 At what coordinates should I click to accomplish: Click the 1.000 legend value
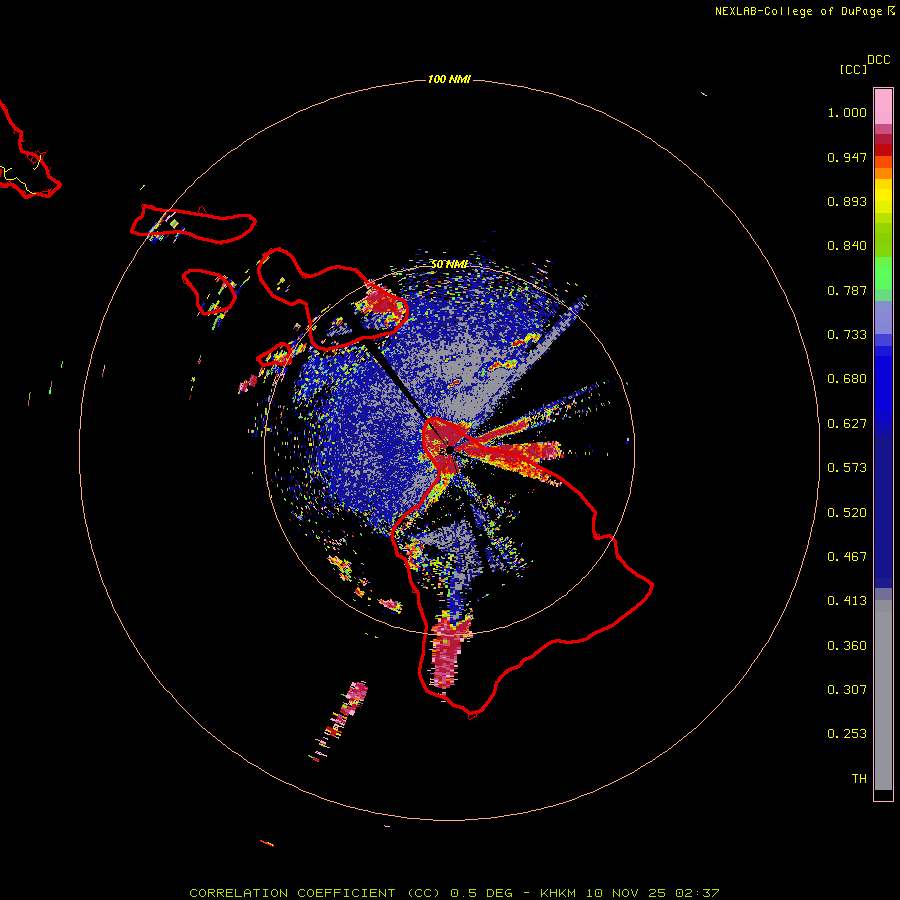click(847, 112)
